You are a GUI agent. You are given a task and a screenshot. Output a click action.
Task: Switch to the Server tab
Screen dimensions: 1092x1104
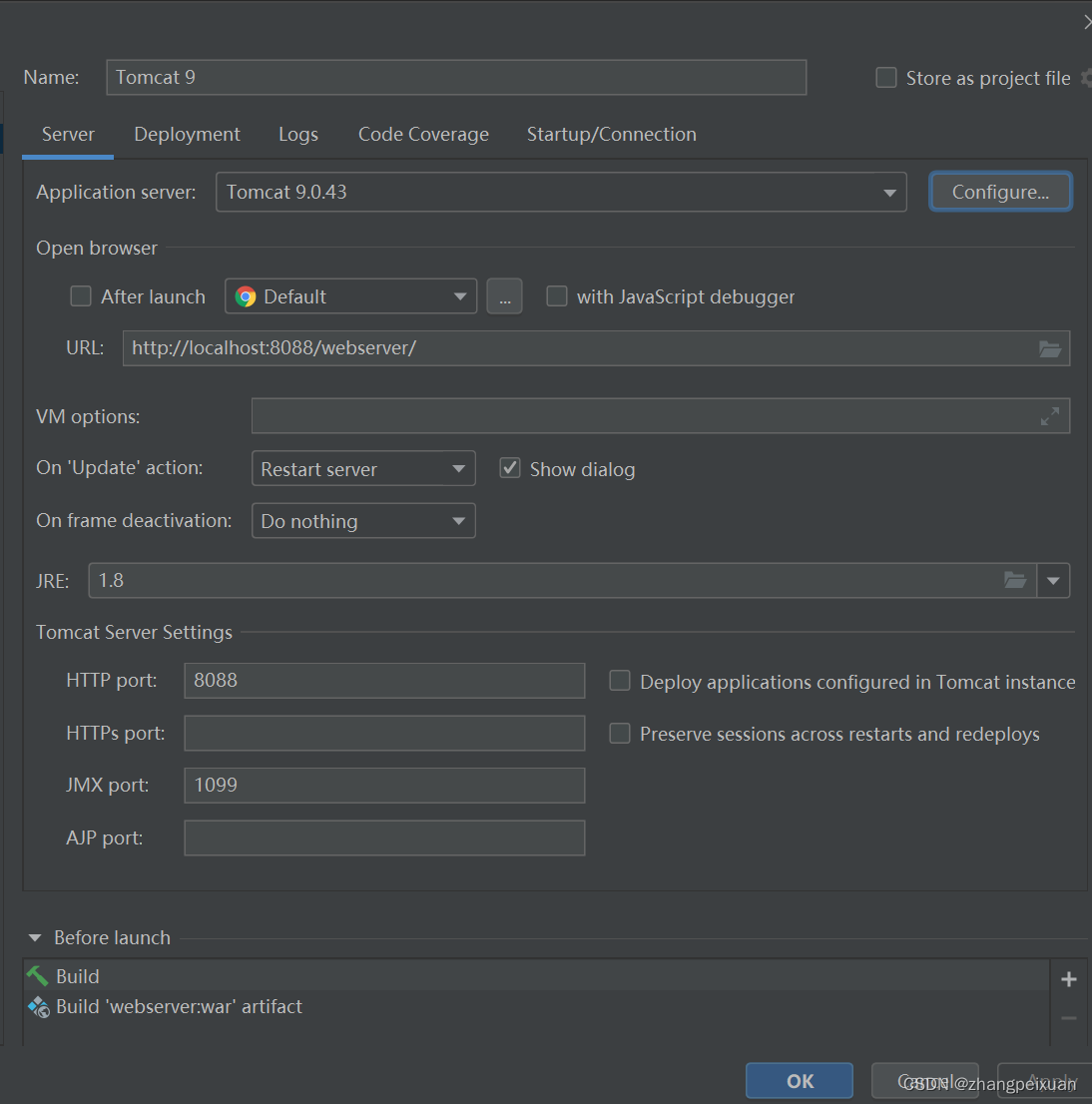68,135
